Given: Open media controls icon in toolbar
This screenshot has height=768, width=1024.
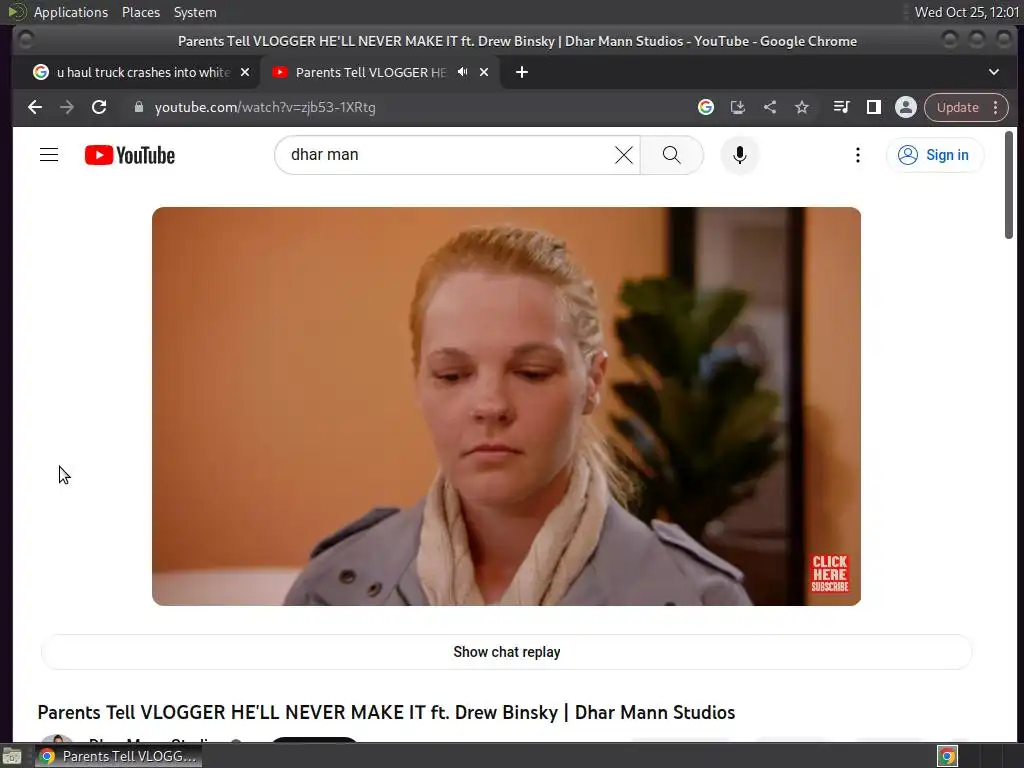Looking at the screenshot, I should pyautogui.click(x=841, y=107).
